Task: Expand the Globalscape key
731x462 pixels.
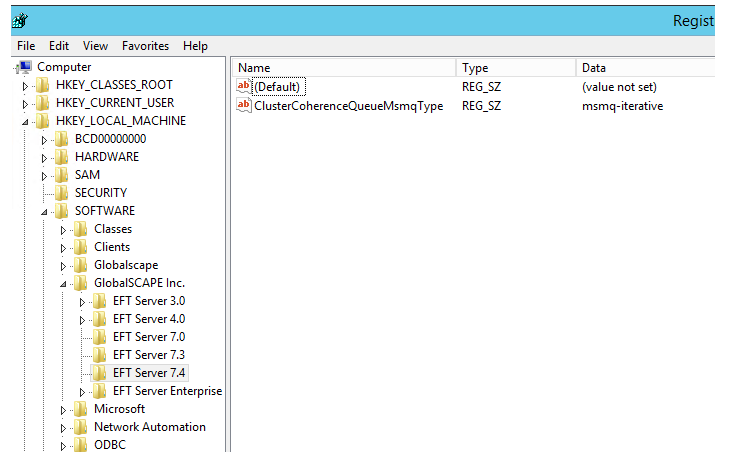Action: [63, 267]
